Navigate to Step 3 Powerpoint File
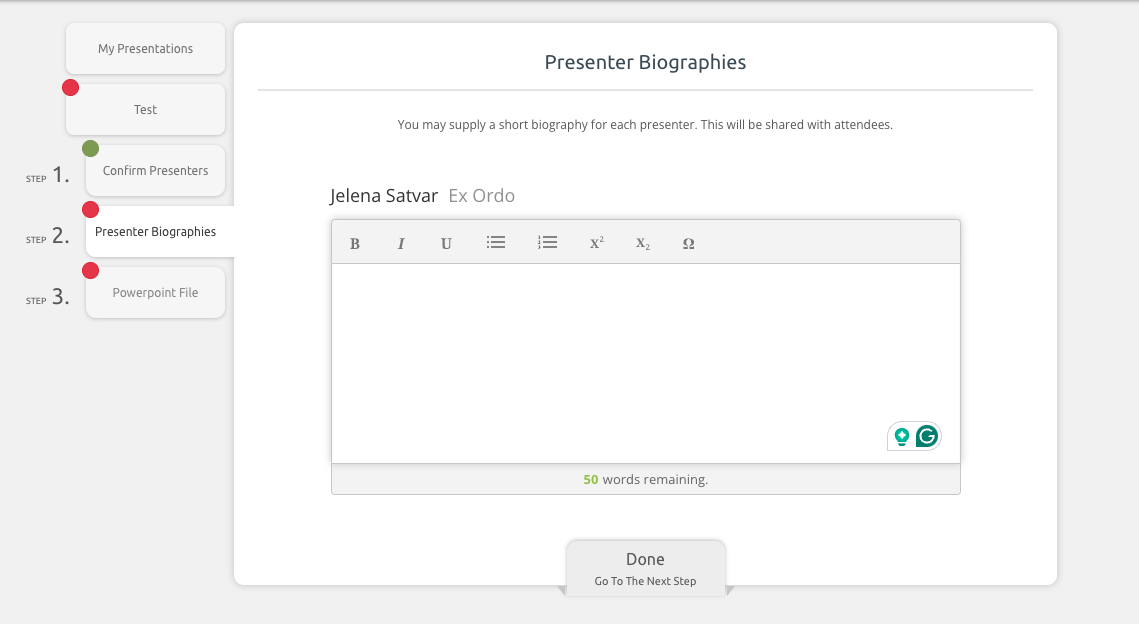 point(155,292)
